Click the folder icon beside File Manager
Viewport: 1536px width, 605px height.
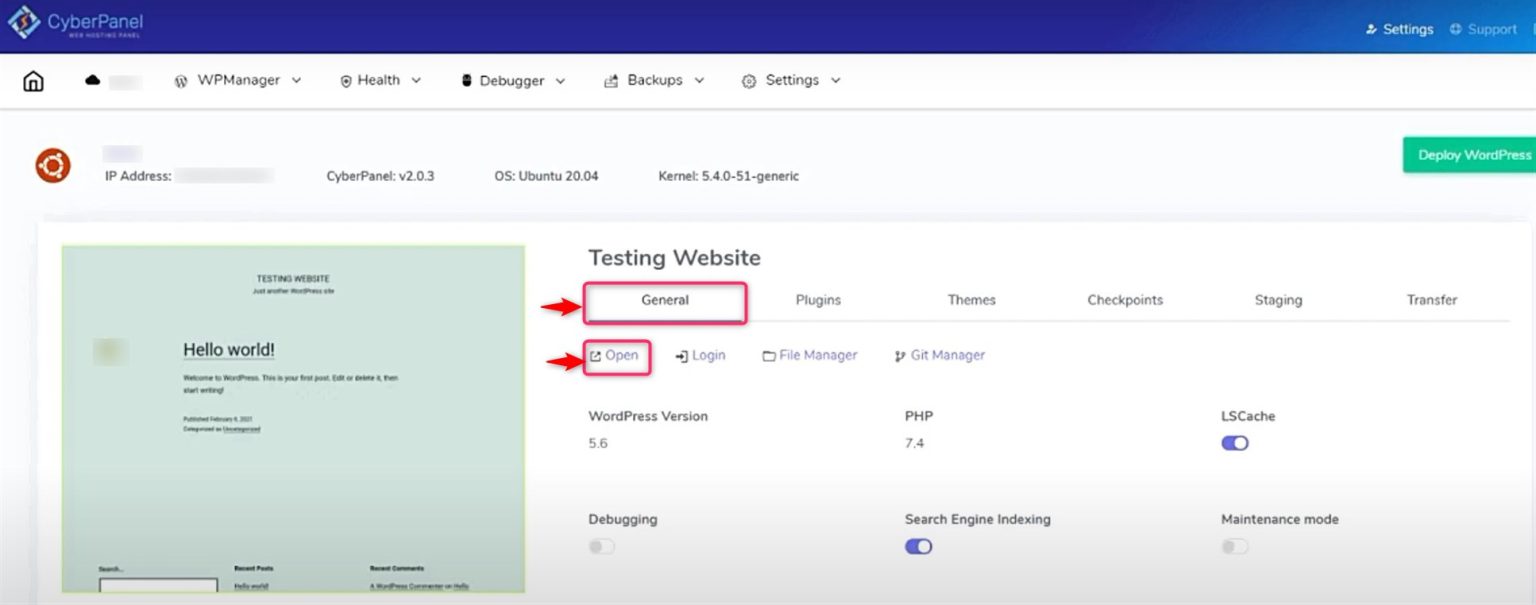coord(769,356)
